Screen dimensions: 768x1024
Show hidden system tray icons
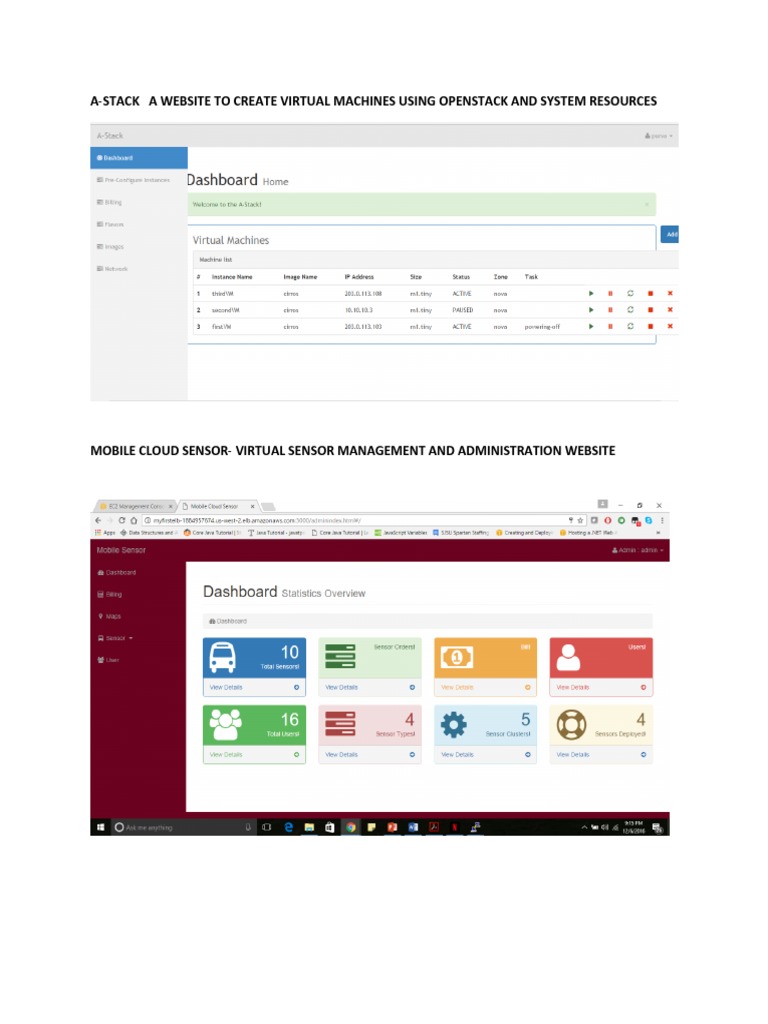click(584, 827)
